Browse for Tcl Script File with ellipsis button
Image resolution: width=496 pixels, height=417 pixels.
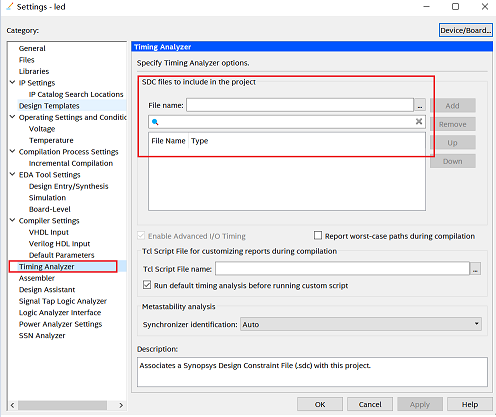(x=475, y=269)
